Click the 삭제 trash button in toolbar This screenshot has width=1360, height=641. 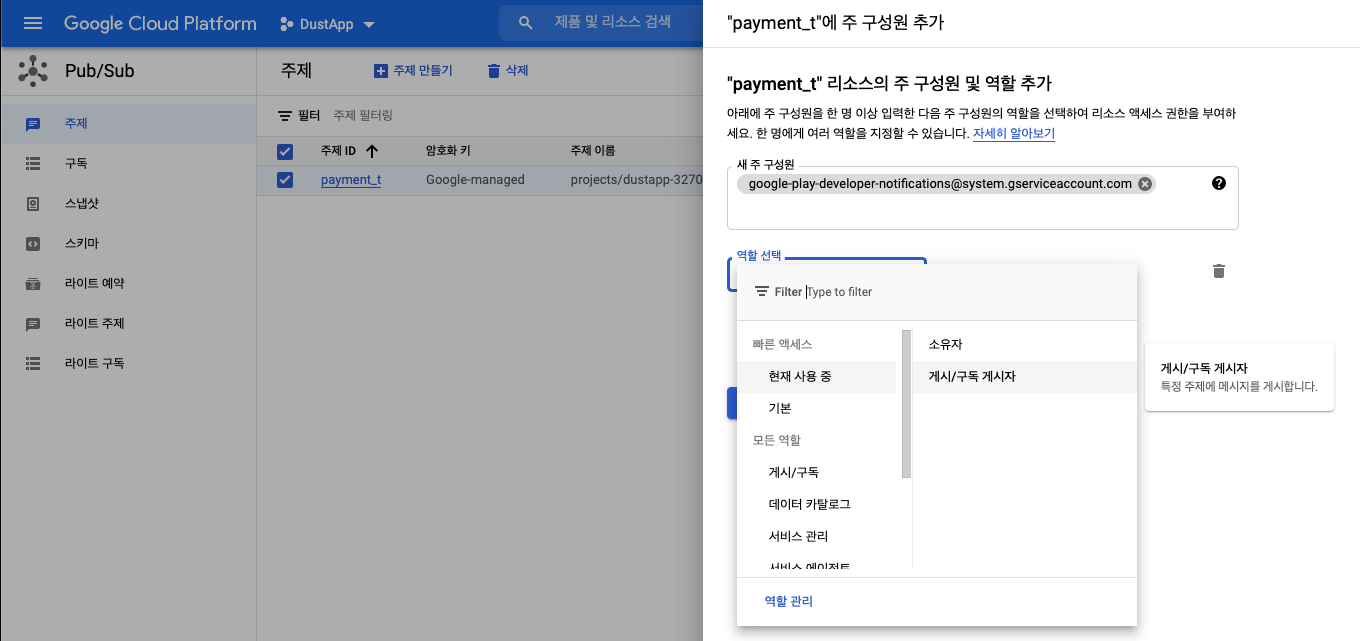tap(507, 71)
